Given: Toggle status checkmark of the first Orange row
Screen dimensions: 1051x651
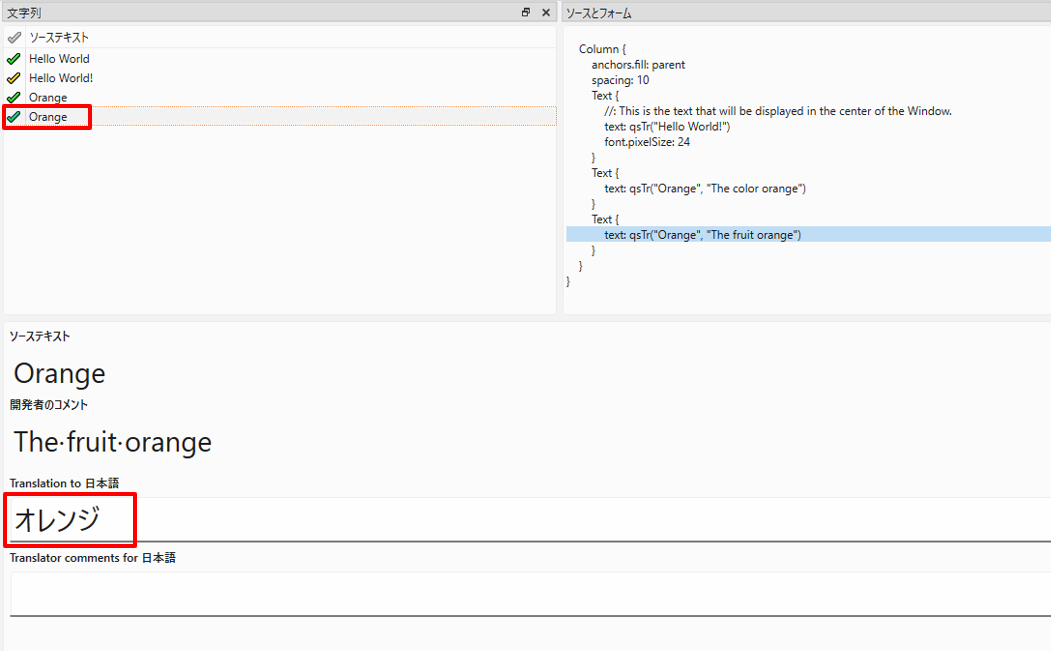Looking at the screenshot, I should [x=13, y=98].
